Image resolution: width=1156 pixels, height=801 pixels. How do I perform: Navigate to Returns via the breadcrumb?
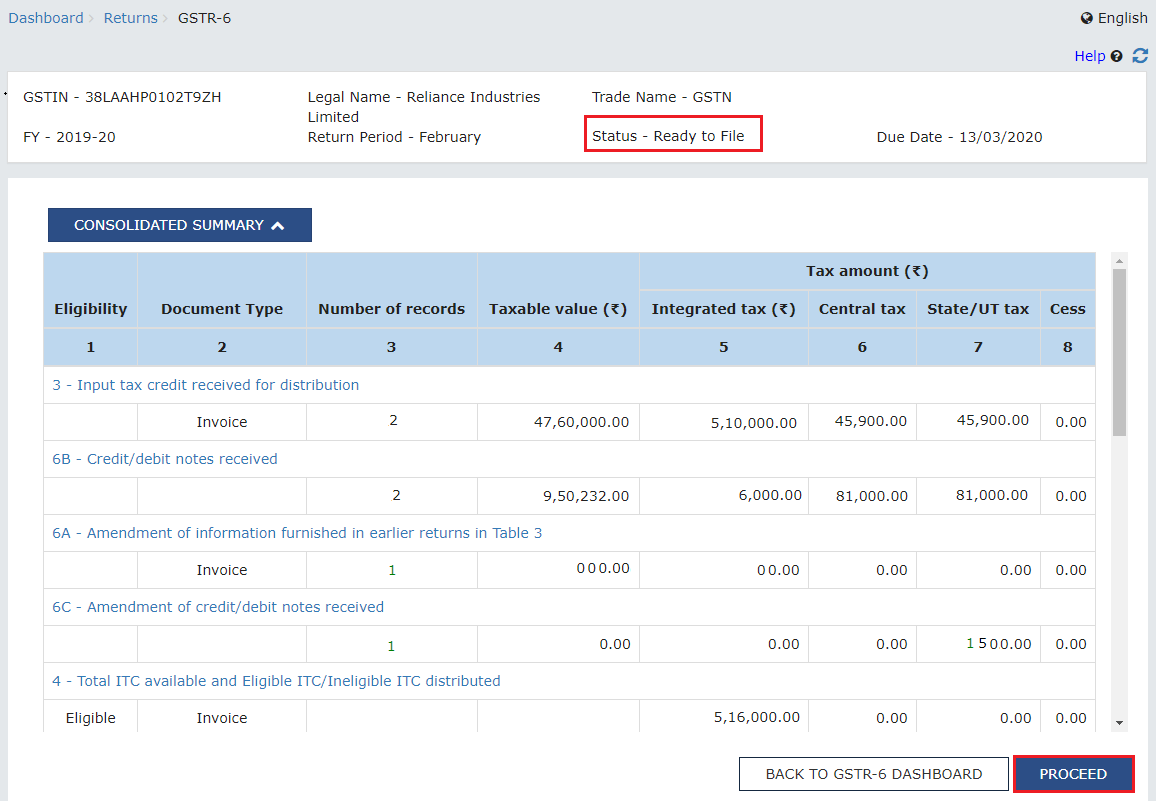click(130, 17)
